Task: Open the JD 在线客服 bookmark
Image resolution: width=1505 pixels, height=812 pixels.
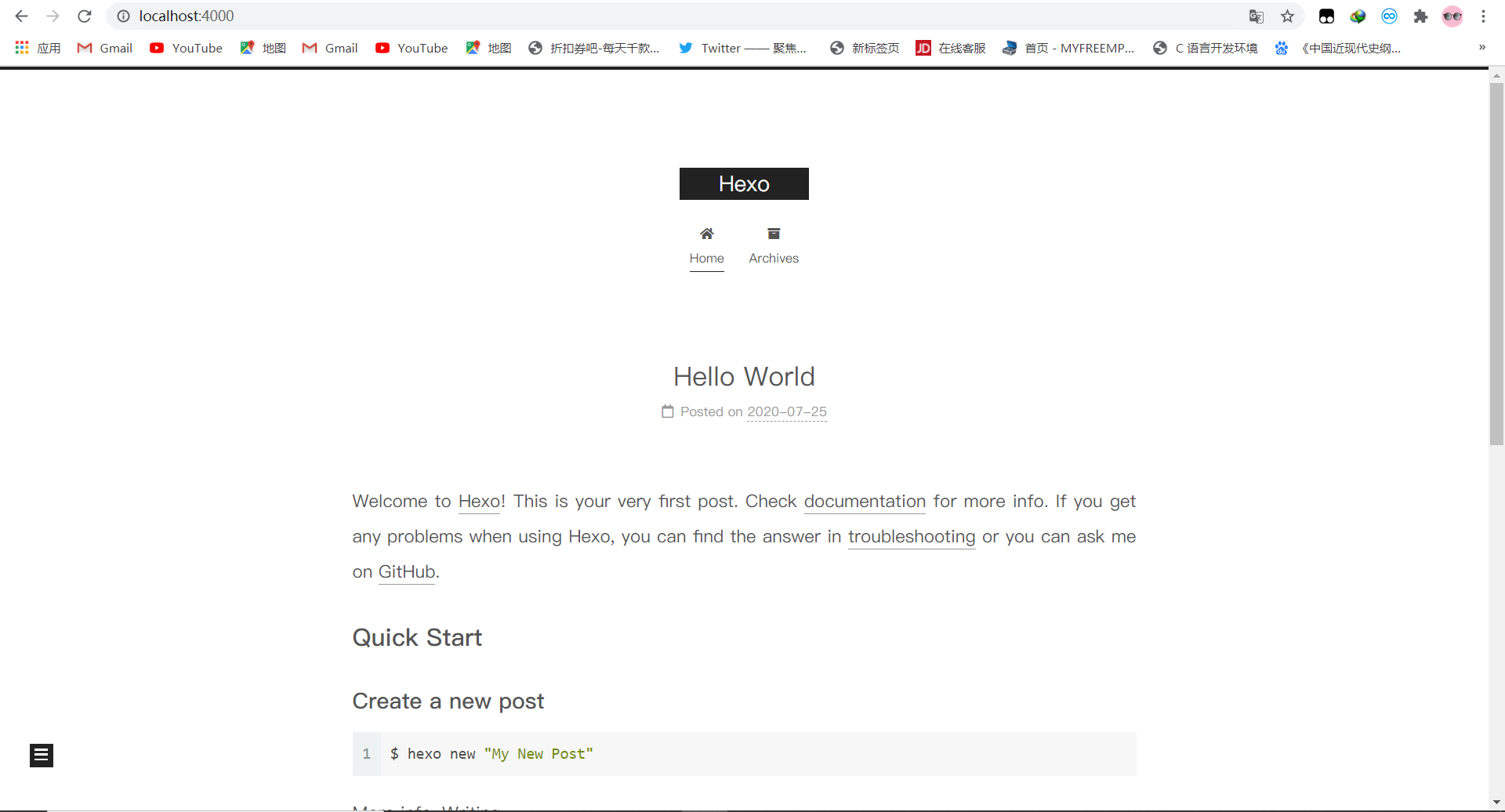Action: (x=951, y=48)
